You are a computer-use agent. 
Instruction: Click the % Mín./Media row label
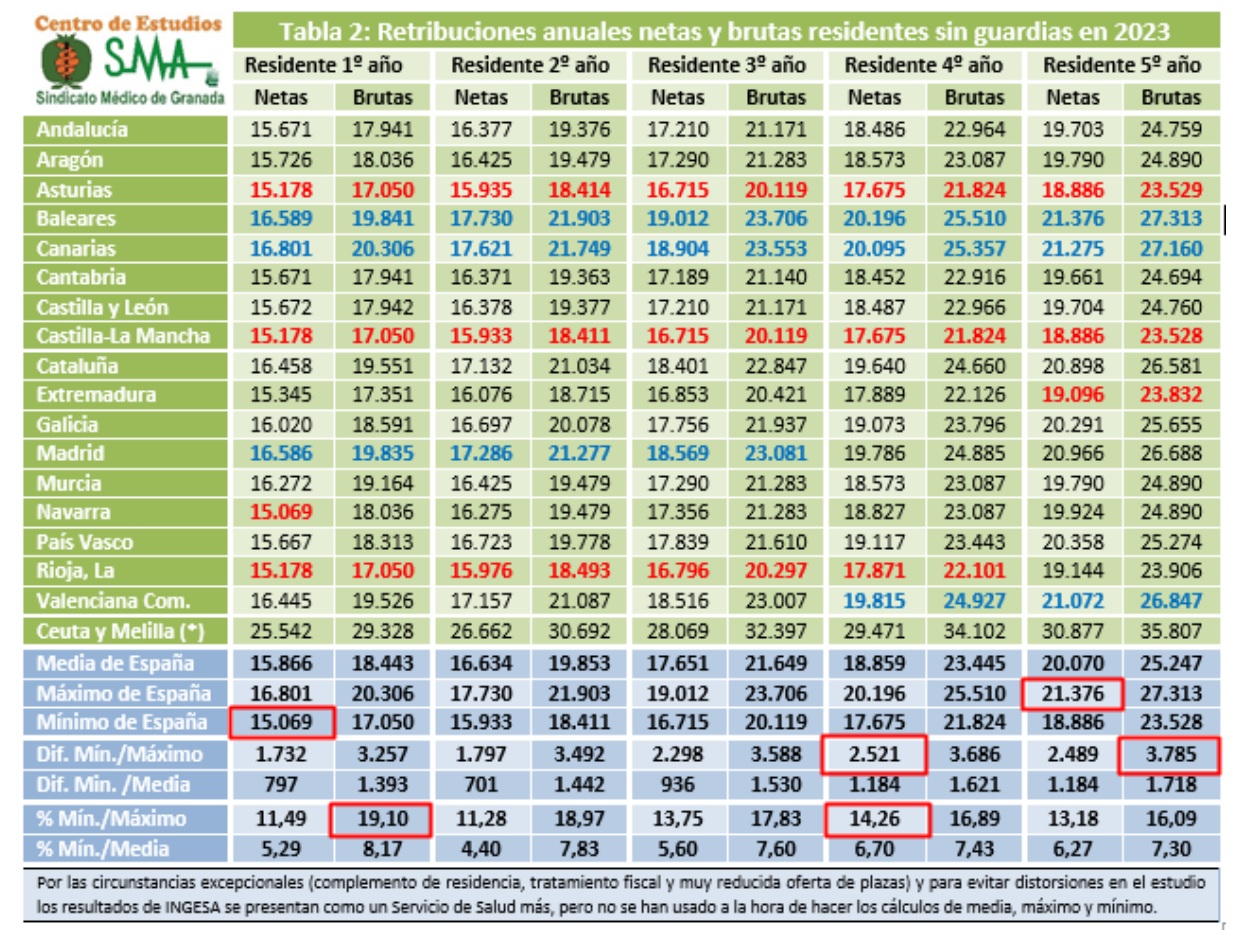click(101, 849)
